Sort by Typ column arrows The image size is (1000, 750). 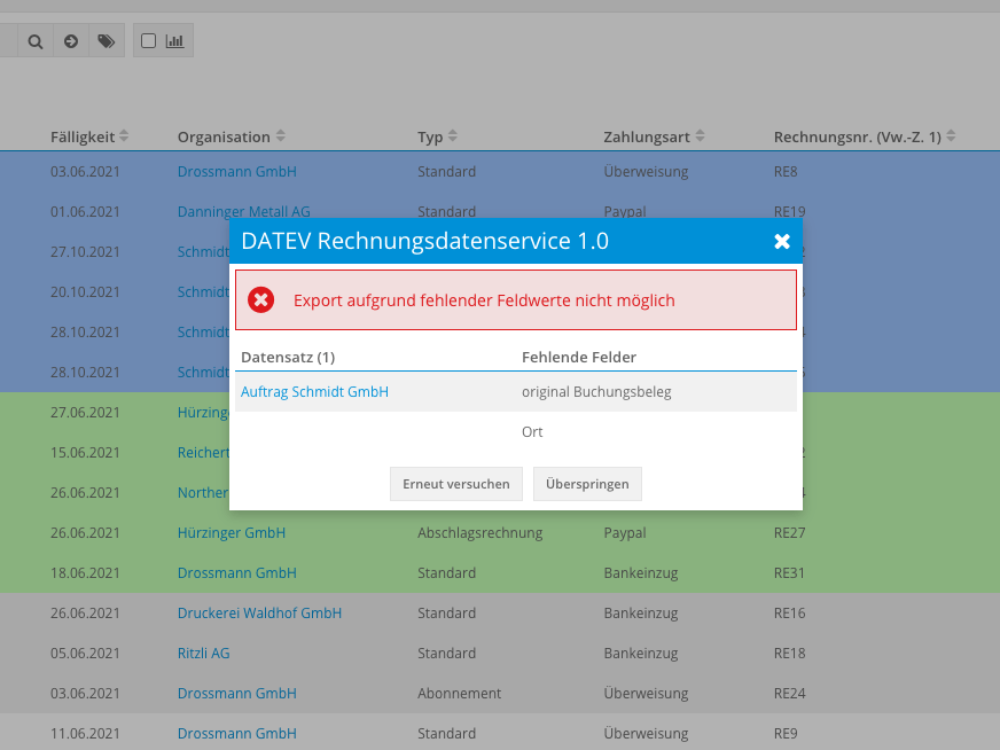453,137
